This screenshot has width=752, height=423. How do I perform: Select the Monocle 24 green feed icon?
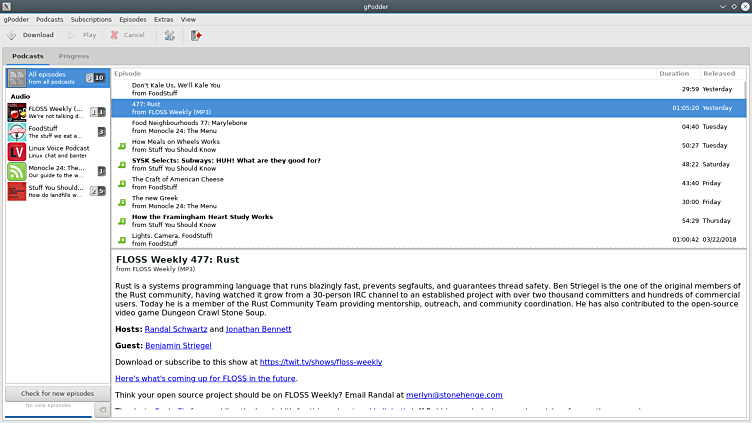[17, 170]
